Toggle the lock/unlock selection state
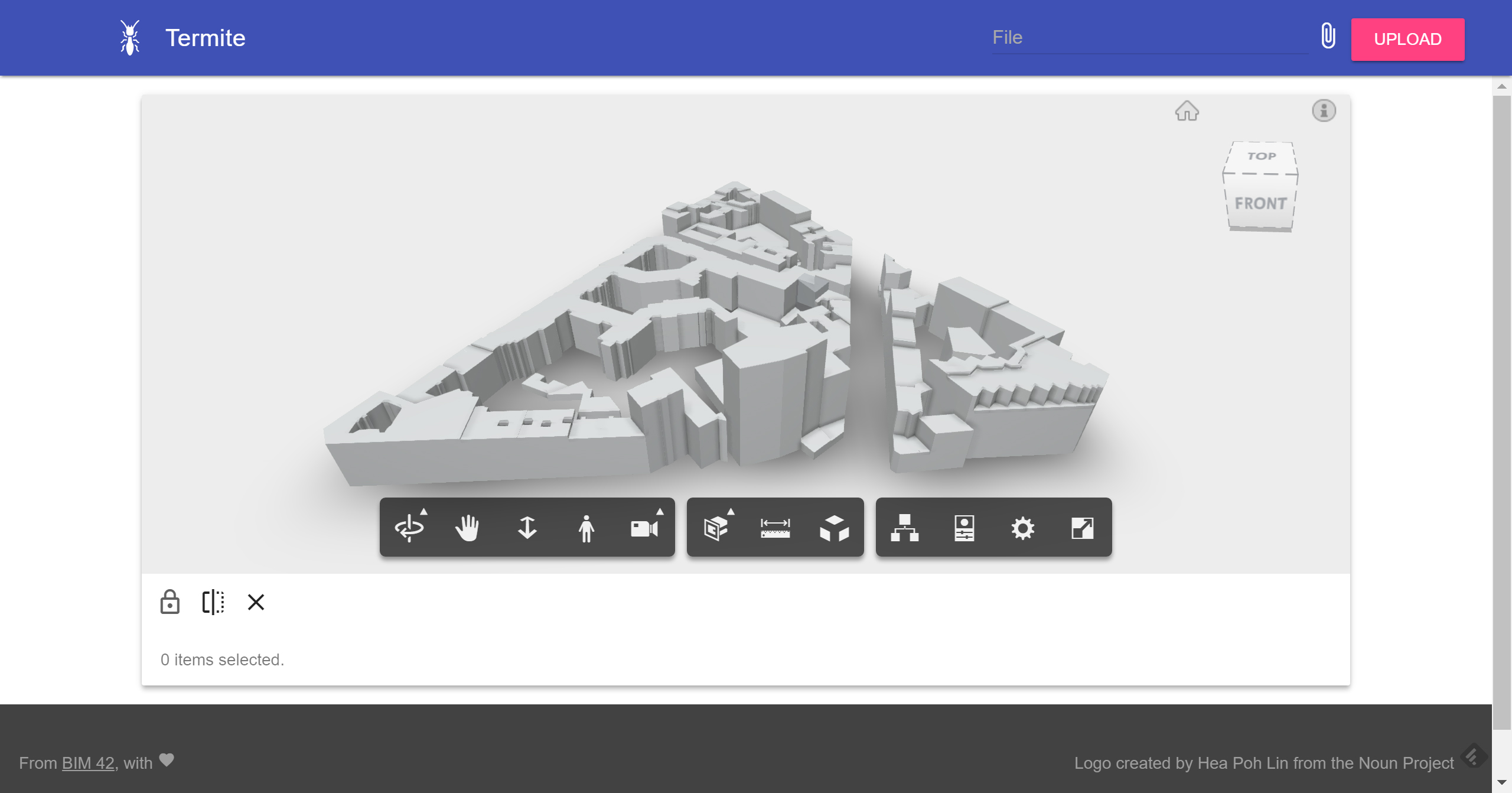The width and height of the screenshot is (1512, 793). (x=170, y=601)
